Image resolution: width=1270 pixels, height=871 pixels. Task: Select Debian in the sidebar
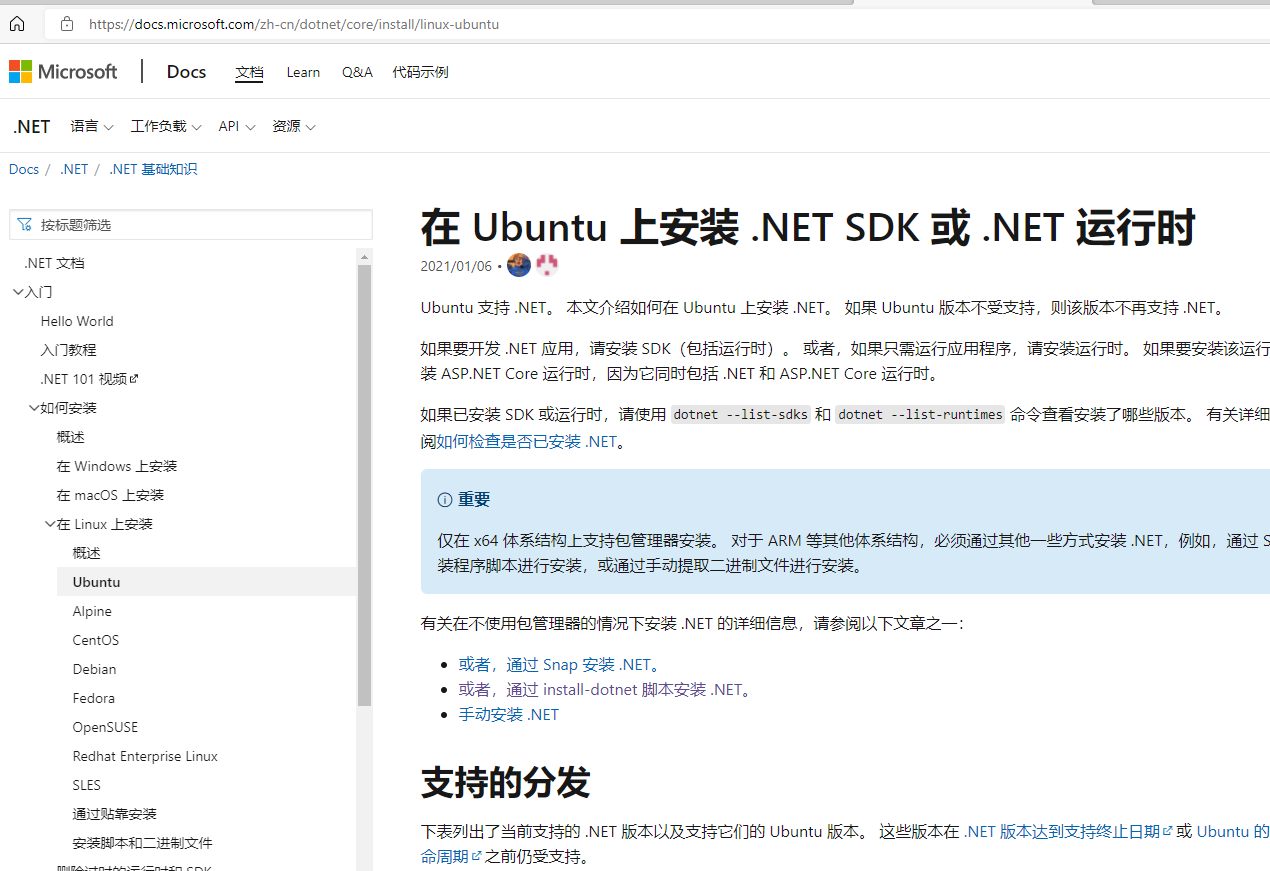pos(94,669)
